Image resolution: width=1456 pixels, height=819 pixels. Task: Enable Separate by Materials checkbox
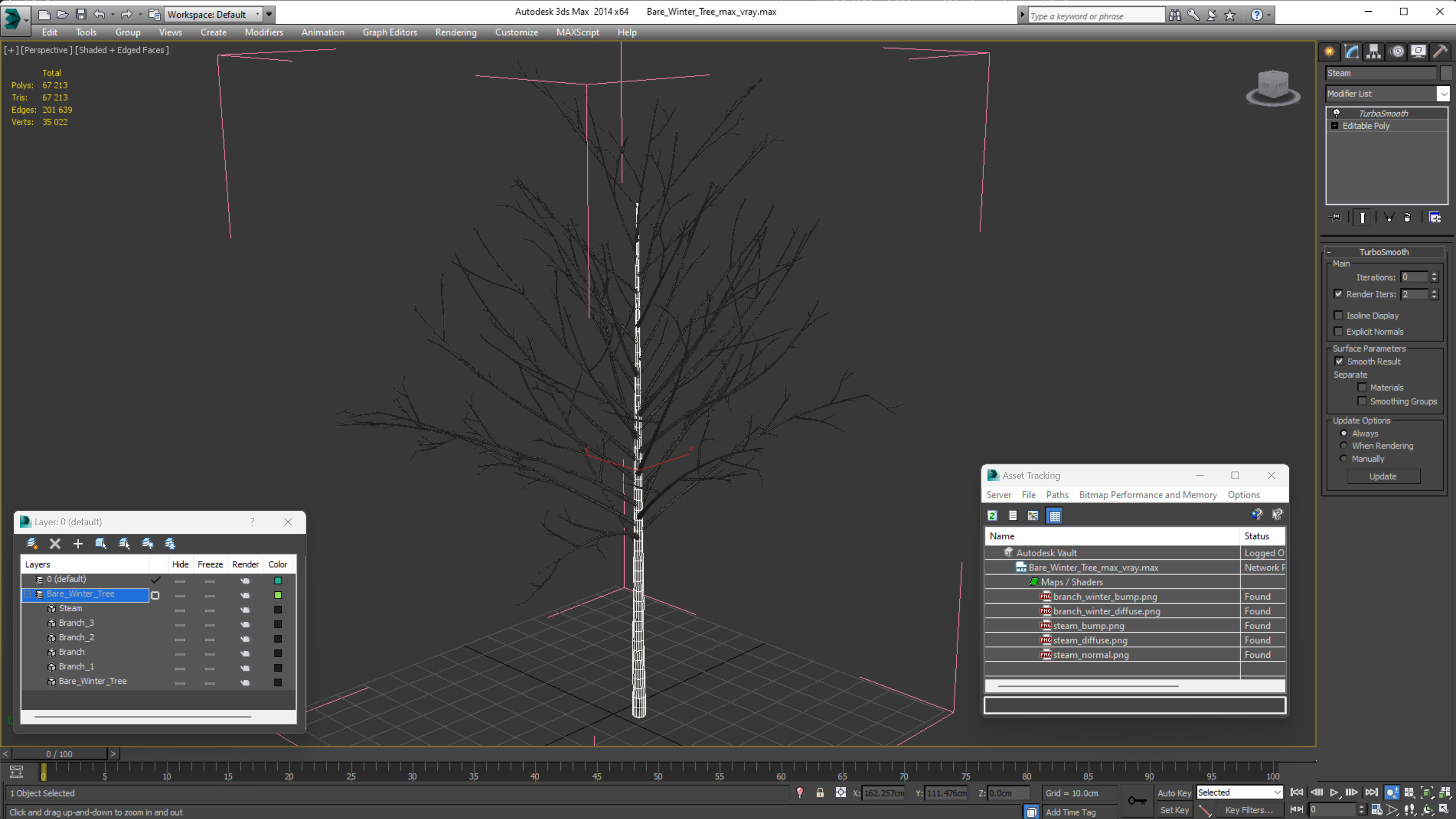coord(1362,387)
